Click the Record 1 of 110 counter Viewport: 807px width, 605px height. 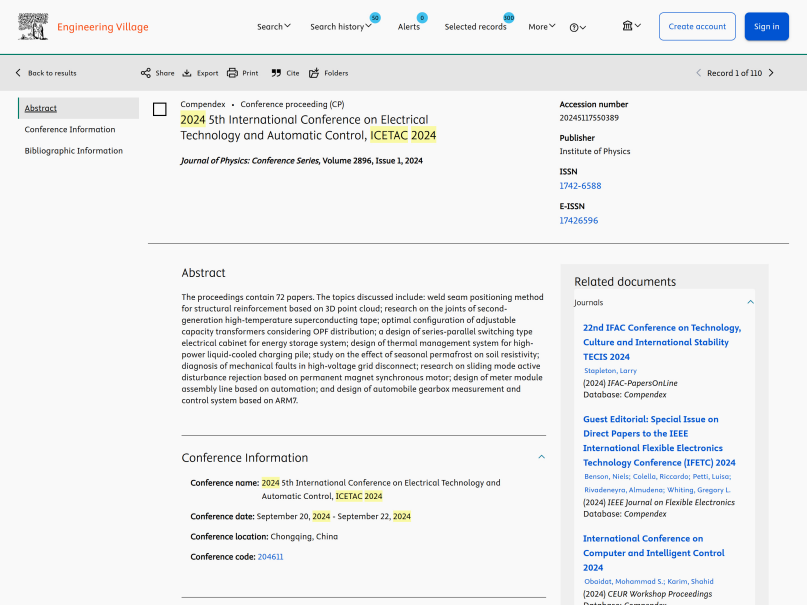(x=734, y=73)
